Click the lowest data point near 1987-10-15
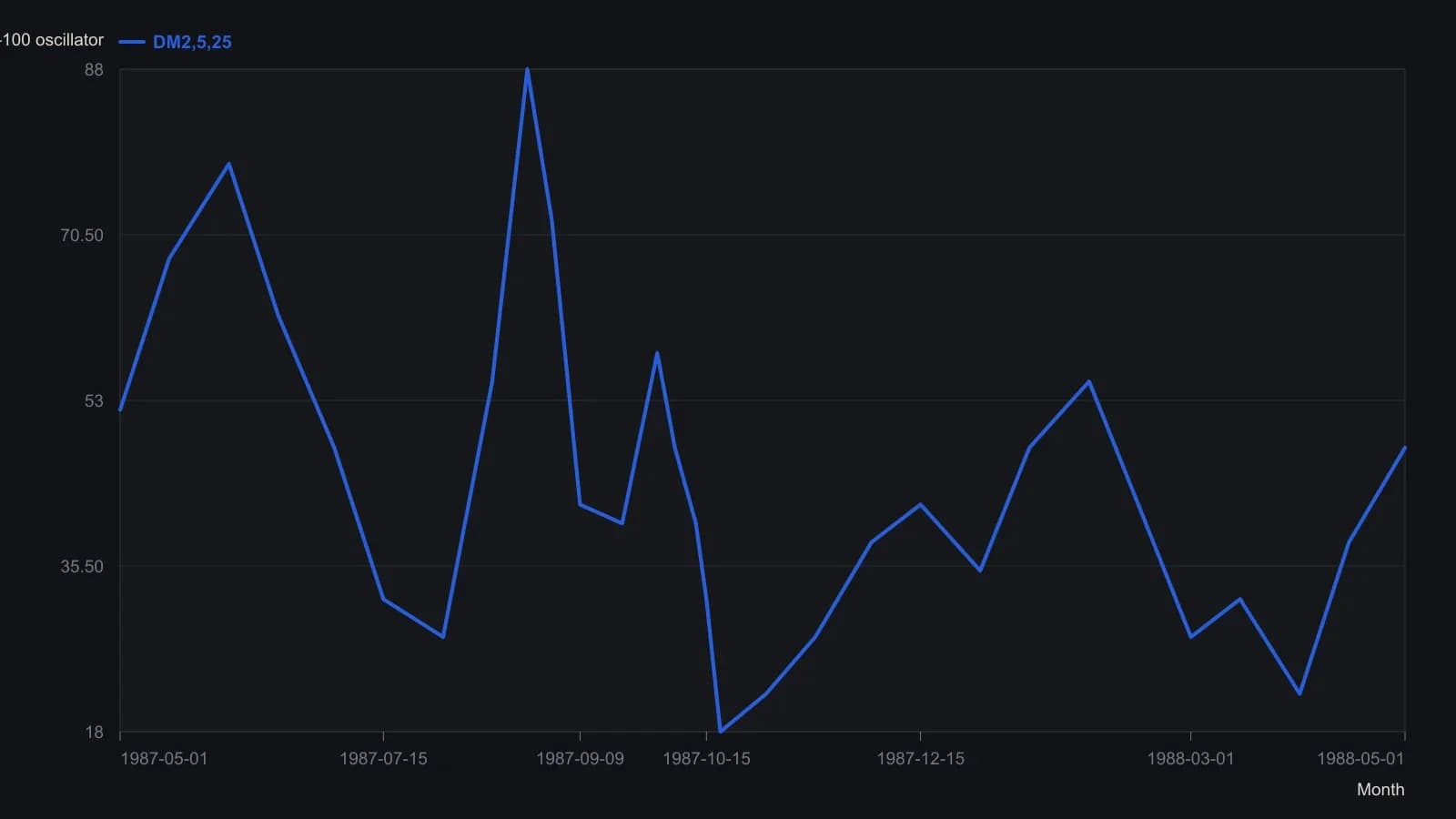 click(x=721, y=731)
